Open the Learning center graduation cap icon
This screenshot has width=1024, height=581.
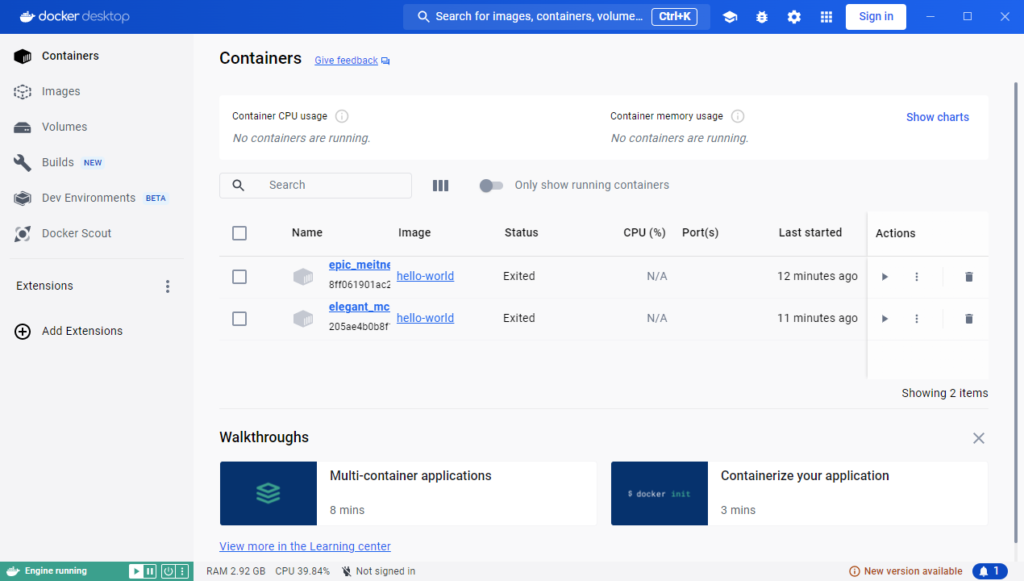[729, 17]
